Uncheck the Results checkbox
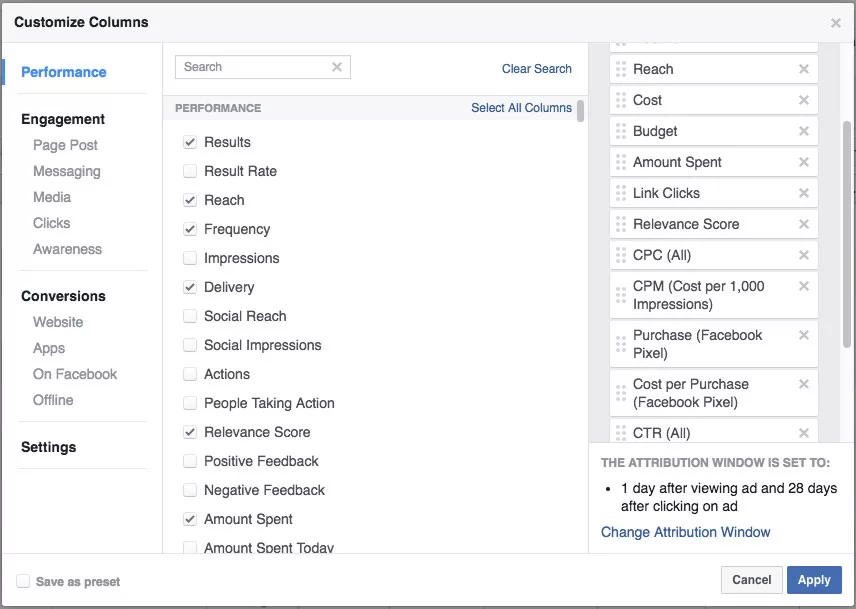 [190, 142]
